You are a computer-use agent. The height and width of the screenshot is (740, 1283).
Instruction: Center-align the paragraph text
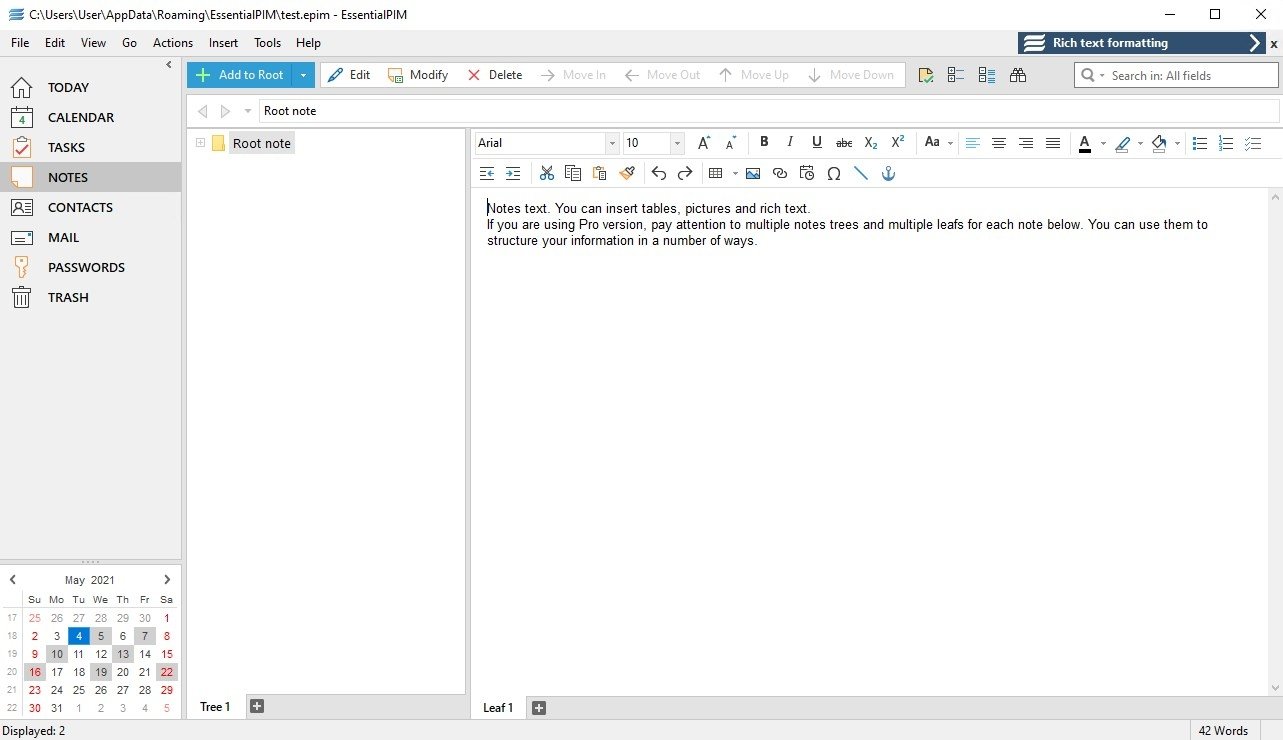tap(999, 143)
